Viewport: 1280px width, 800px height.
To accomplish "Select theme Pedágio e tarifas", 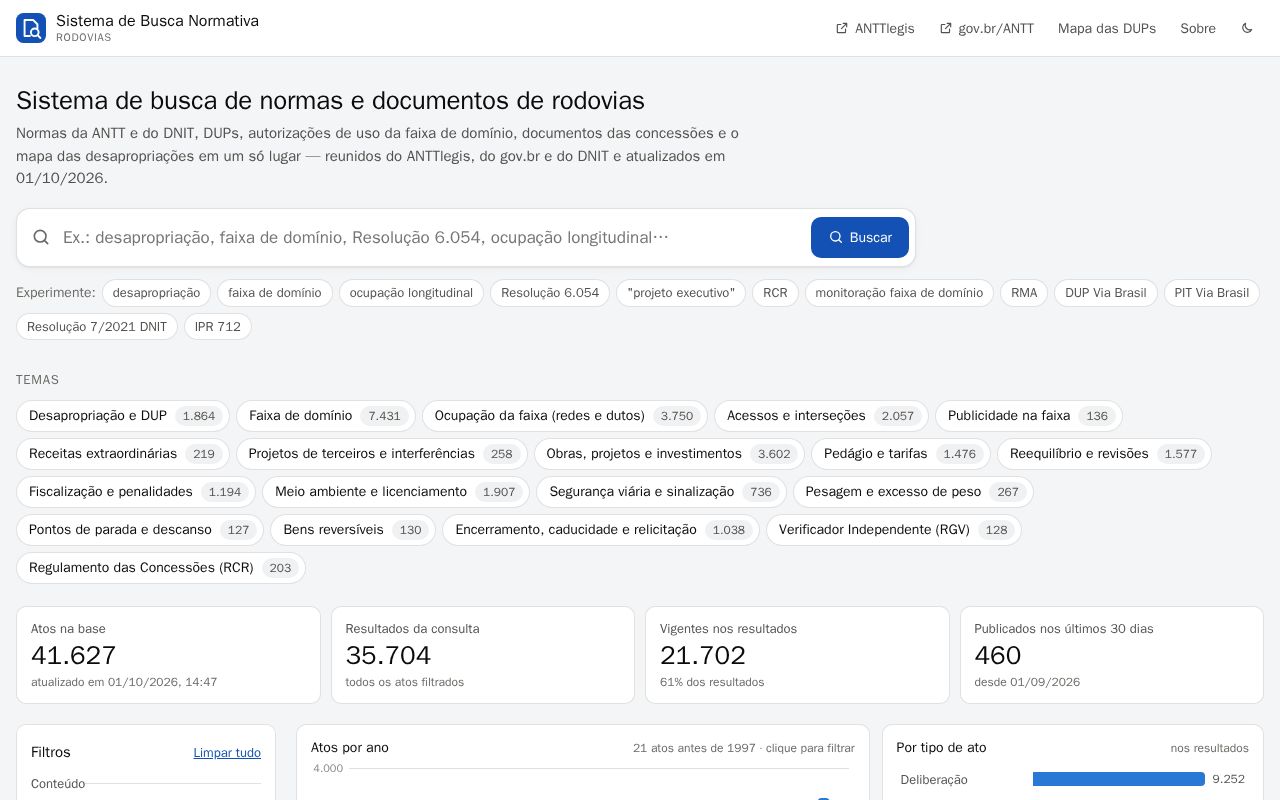I will click(x=901, y=454).
